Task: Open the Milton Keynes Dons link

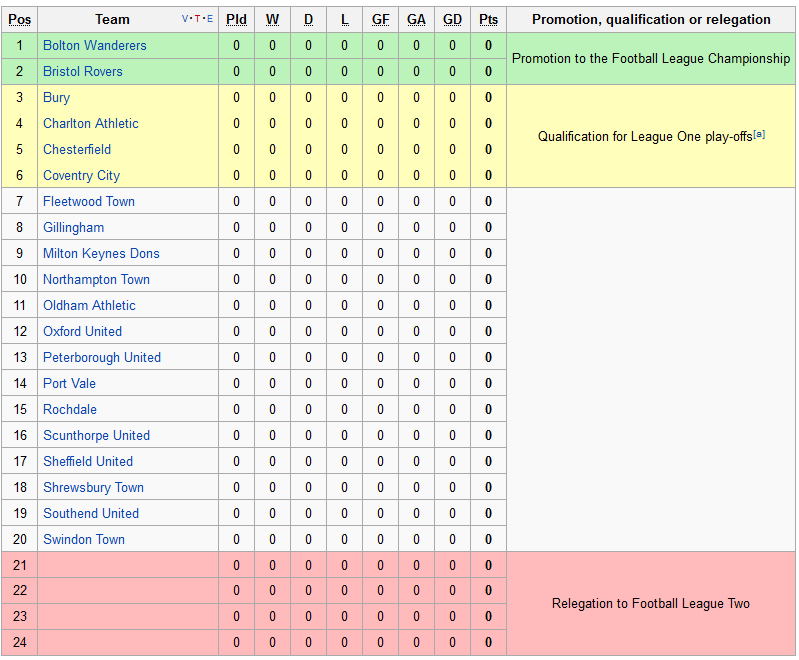Action: (101, 253)
